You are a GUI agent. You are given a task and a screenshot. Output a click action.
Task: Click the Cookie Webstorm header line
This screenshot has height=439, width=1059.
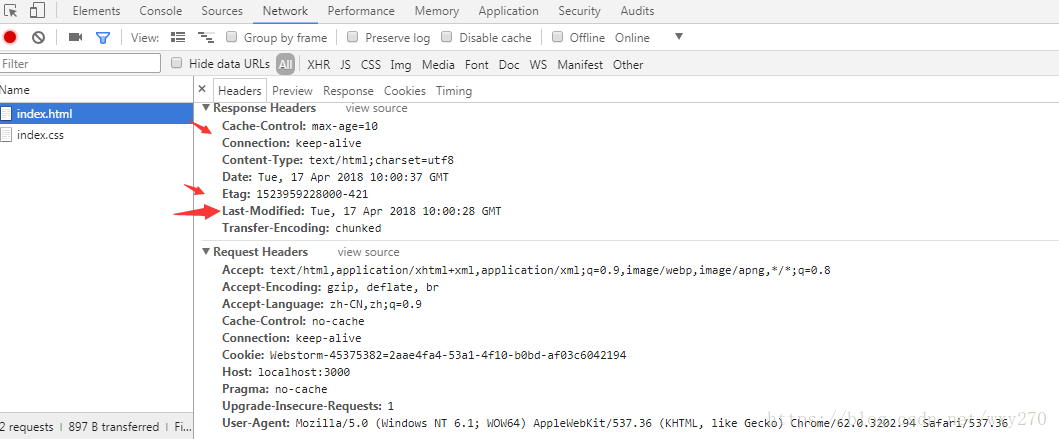coord(423,355)
